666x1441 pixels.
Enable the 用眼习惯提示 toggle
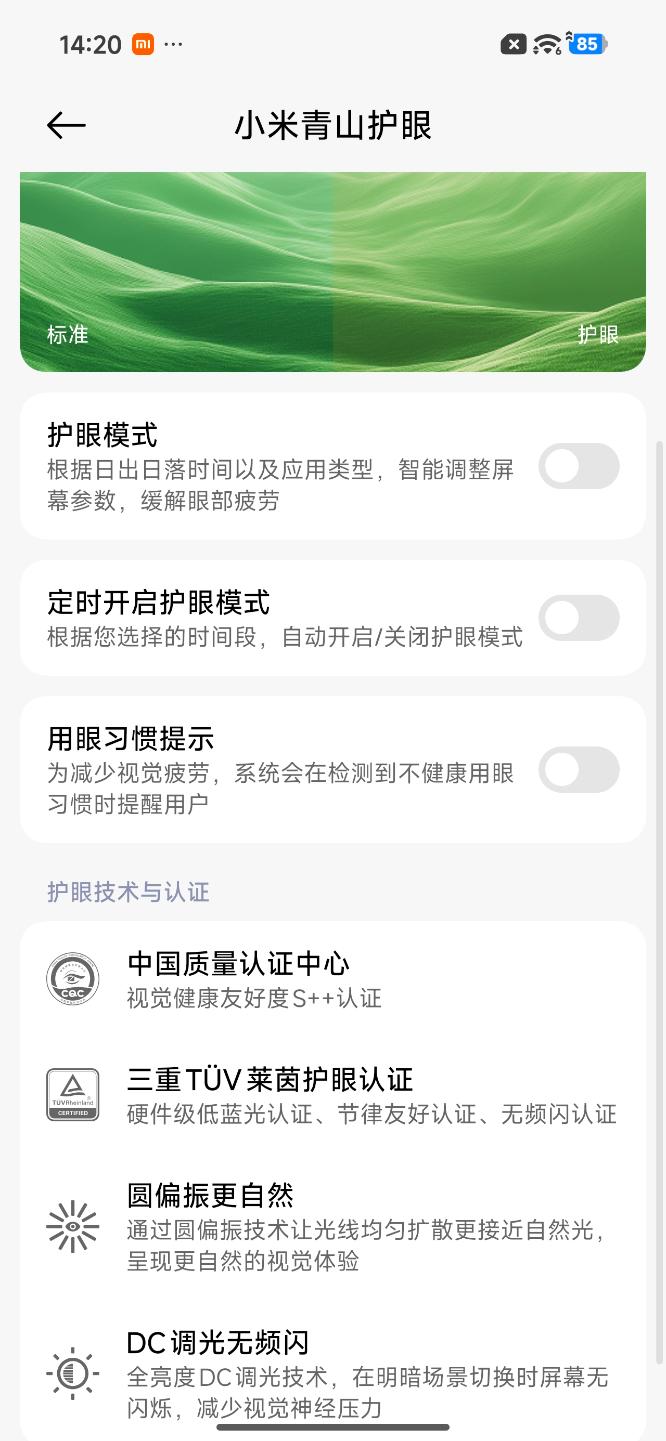(579, 770)
